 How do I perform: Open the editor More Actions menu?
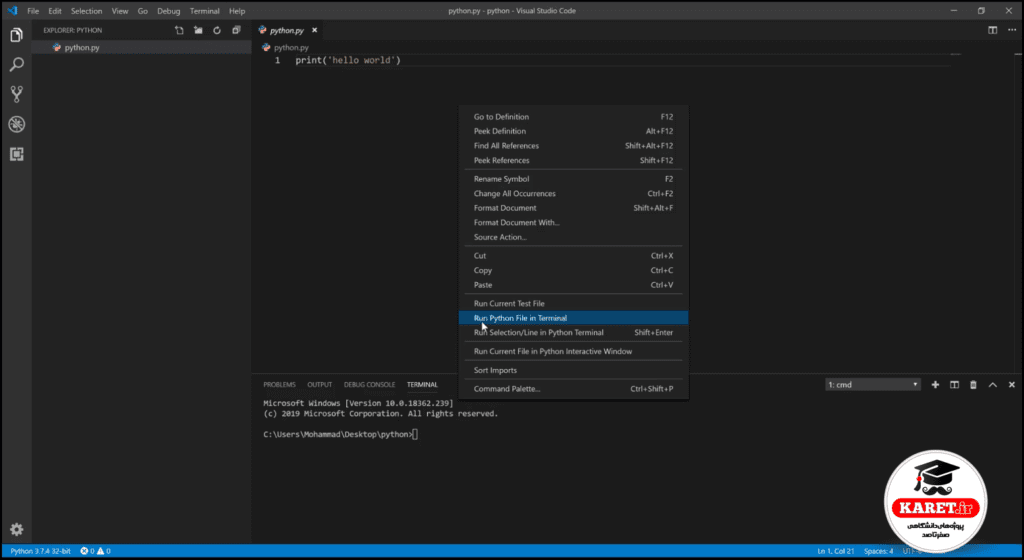(x=1012, y=30)
